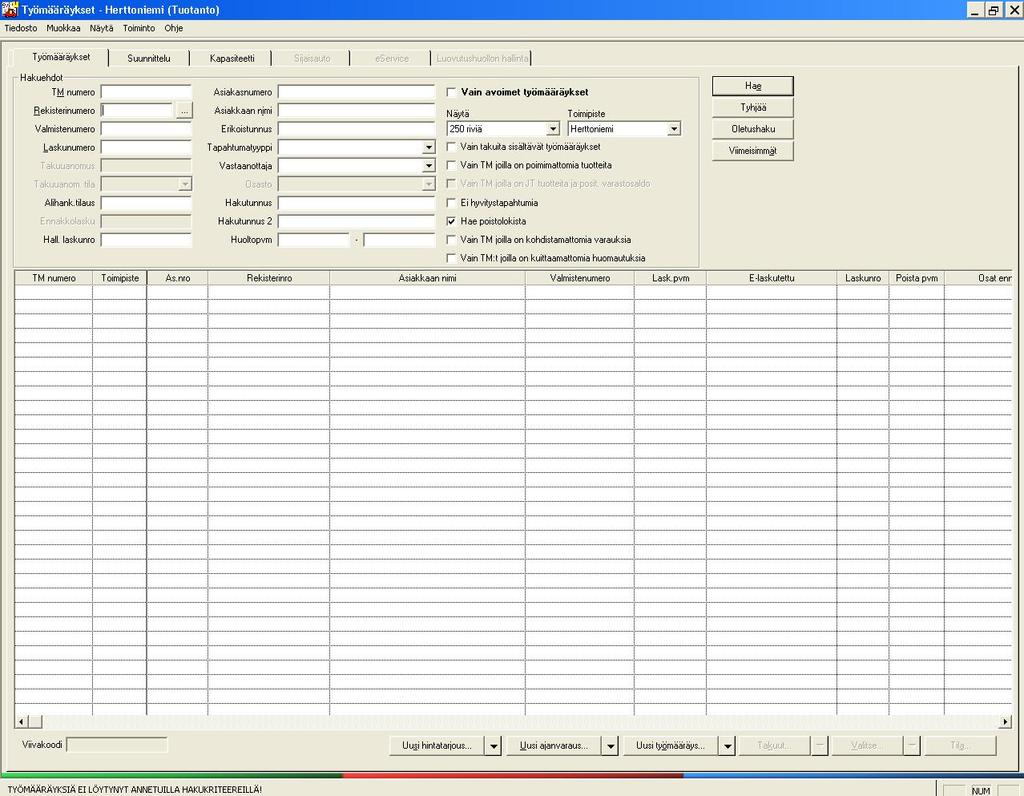
Task: Click the Laskunro column header
Action: (x=863, y=278)
